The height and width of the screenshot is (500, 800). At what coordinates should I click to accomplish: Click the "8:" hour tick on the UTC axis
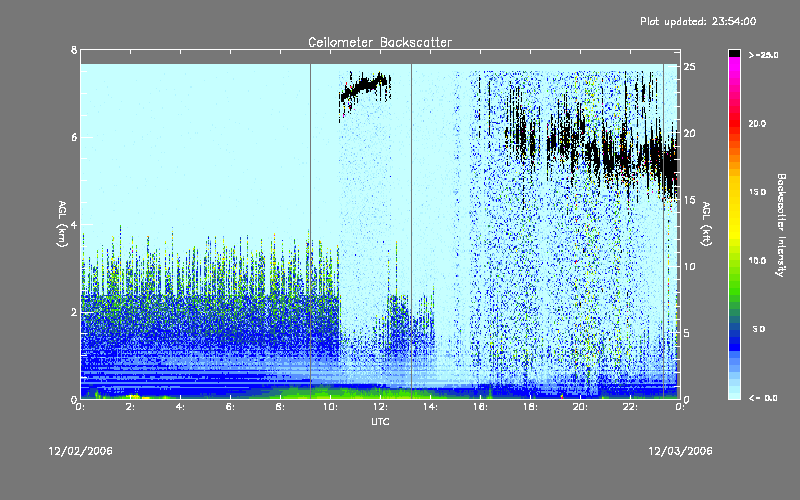click(x=281, y=407)
